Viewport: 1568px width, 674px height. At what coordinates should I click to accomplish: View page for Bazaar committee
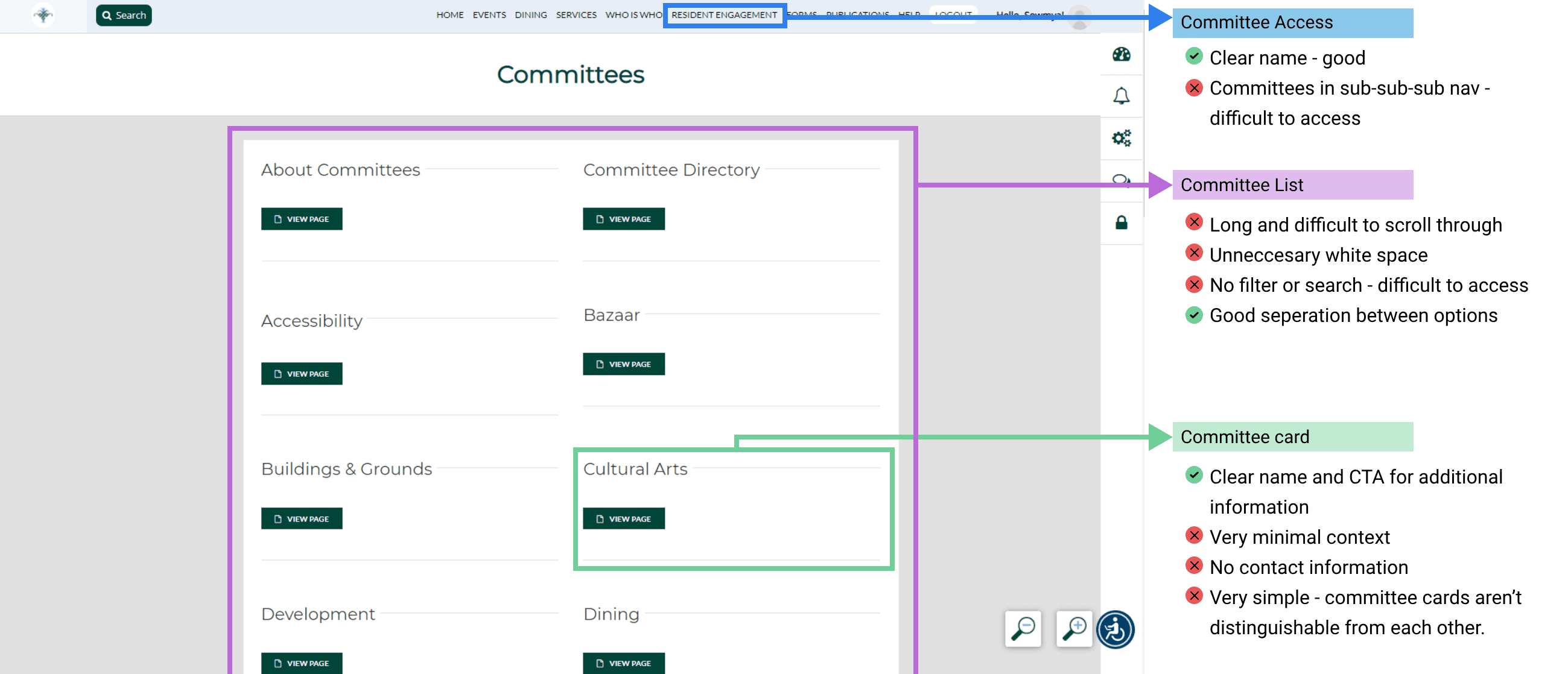click(x=623, y=364)
